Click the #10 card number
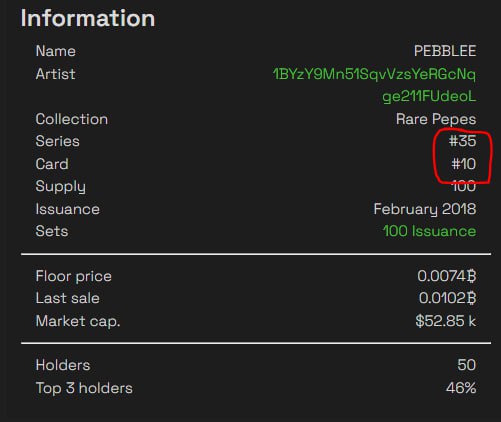 [x=464, y=164]
